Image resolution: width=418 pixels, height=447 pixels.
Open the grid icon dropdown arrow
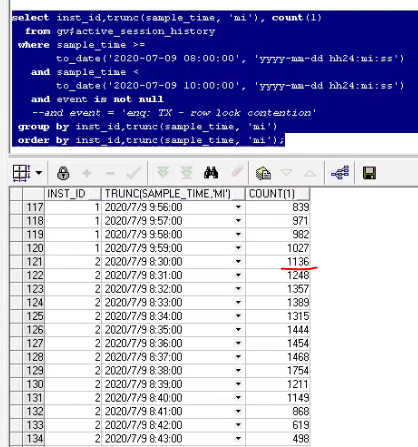point(39,173)
